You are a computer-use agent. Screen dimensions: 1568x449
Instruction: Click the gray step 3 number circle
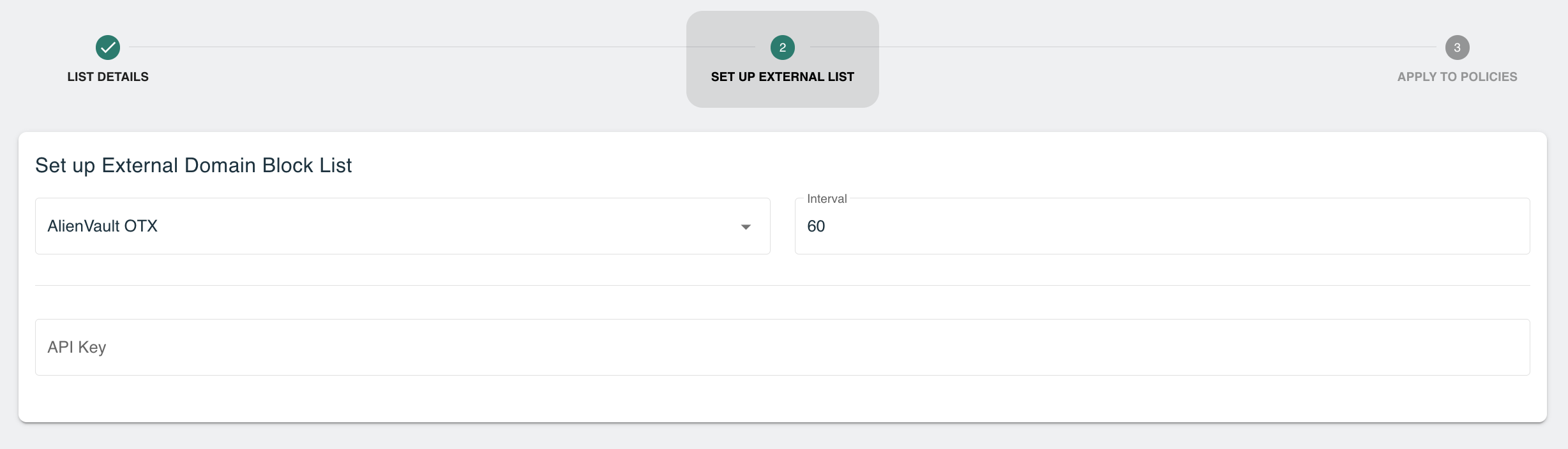pos(1458,47)
